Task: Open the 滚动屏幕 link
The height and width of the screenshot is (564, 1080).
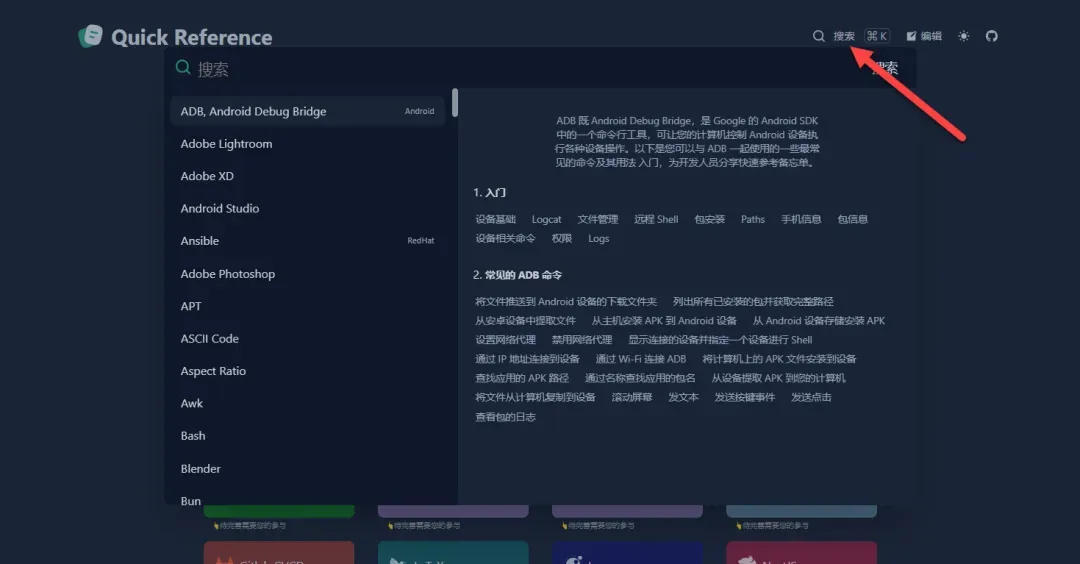Action: (632, 397)
